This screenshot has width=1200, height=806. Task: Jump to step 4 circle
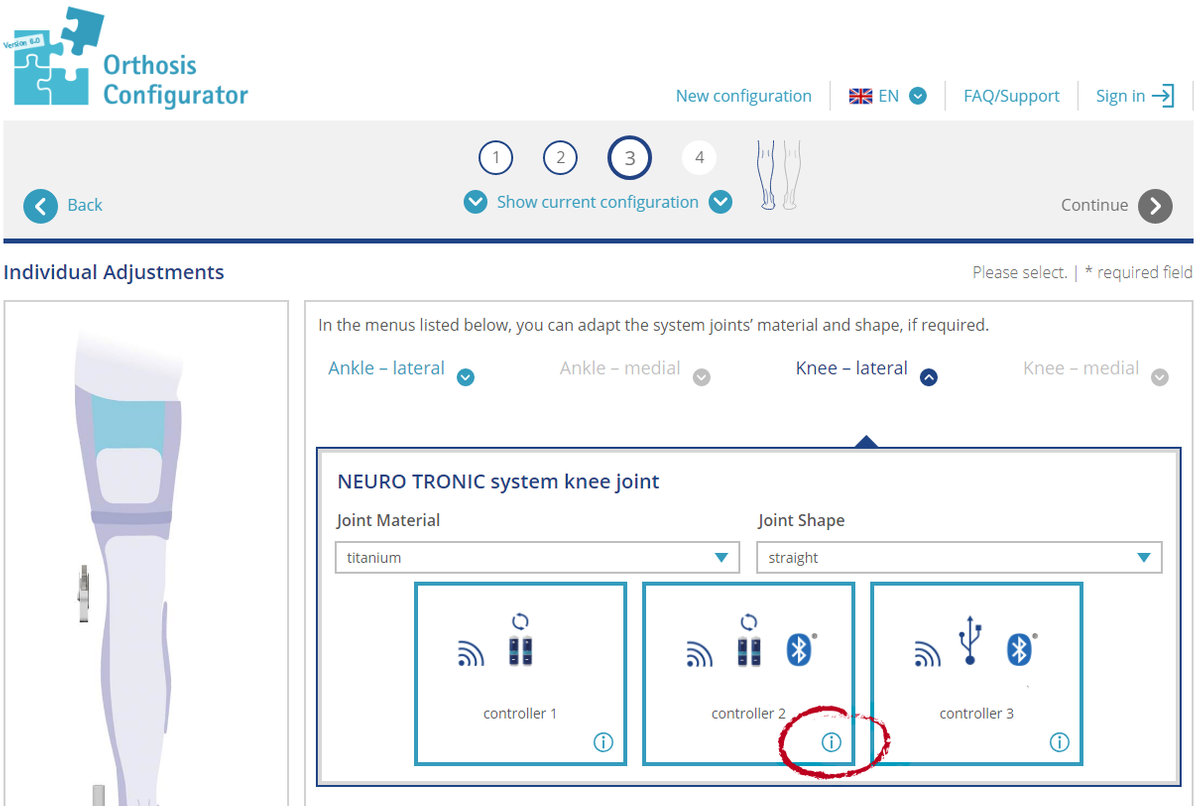(x=699, y=157)
